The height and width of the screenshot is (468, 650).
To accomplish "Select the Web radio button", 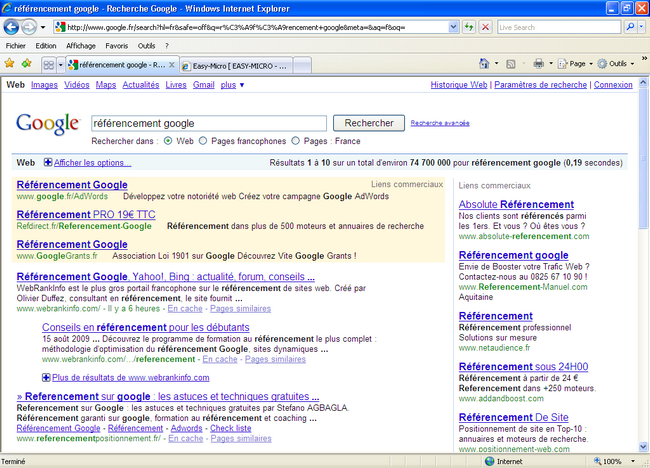I will click(168, 141).
